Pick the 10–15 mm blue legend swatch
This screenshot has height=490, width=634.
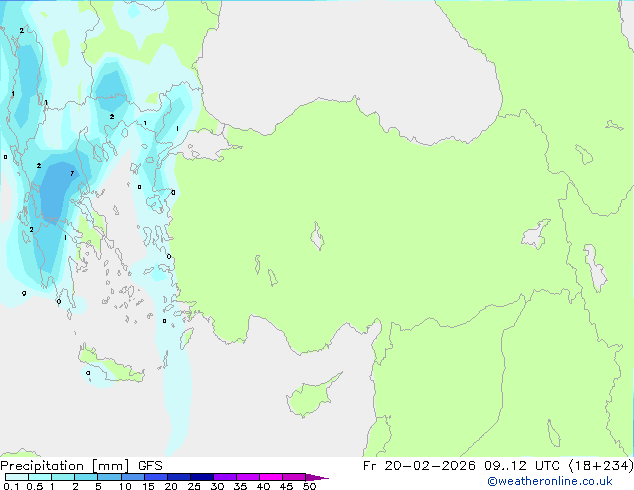(x=132, y=477)
